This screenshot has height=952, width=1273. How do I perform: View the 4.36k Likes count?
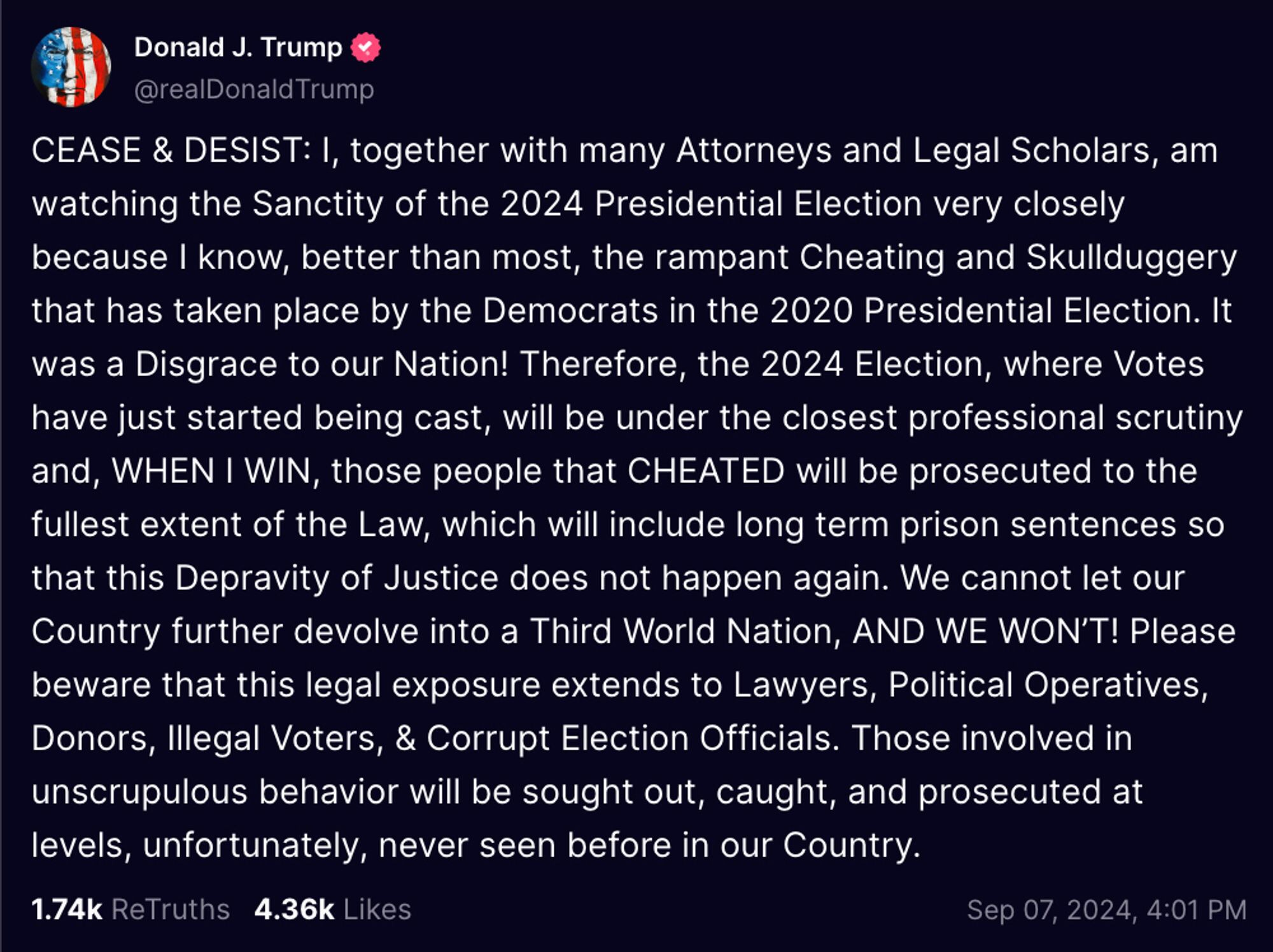point(294,909)
